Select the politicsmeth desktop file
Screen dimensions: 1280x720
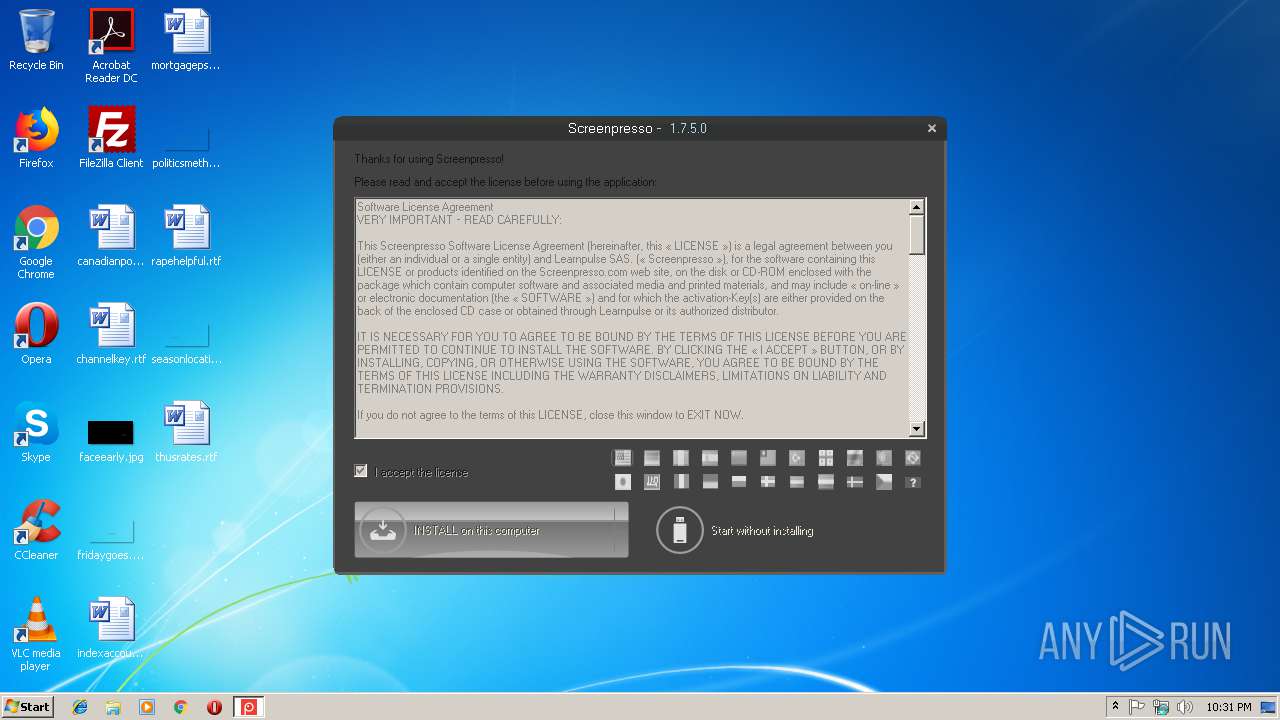coord(186,145)
